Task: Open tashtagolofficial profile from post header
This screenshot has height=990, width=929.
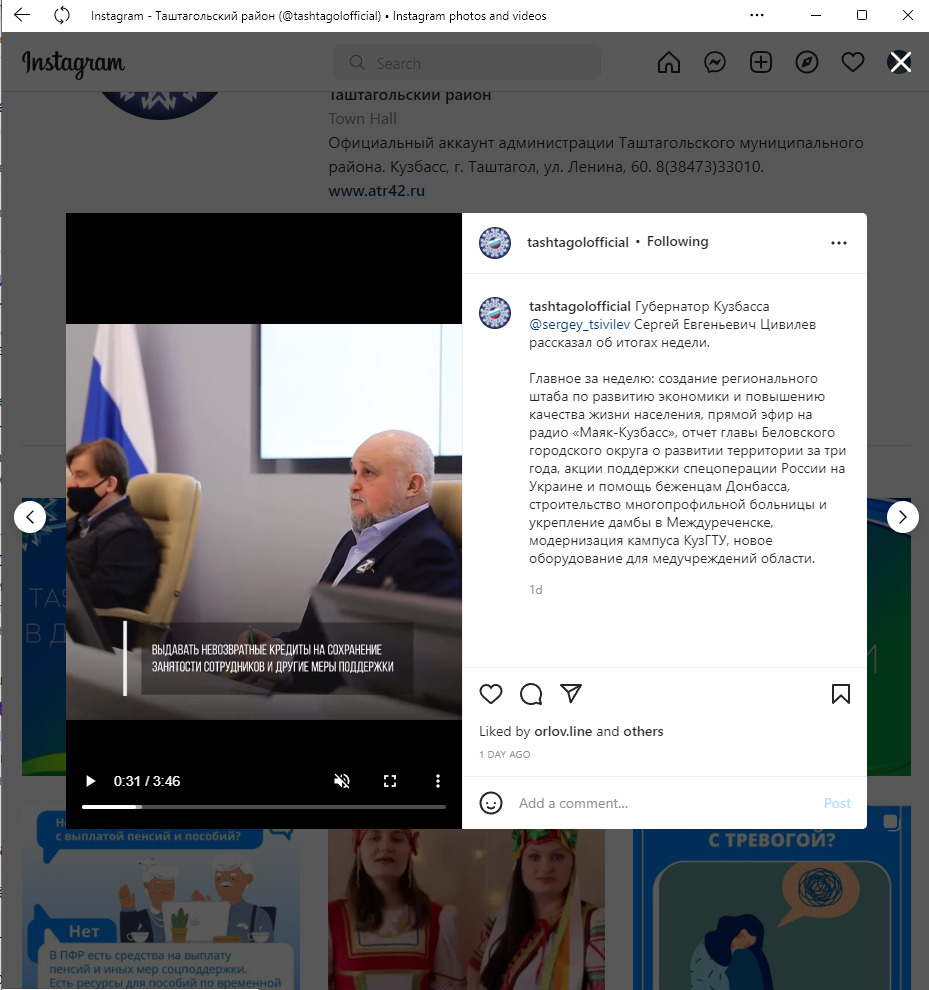Action: [x=578, y=242]
